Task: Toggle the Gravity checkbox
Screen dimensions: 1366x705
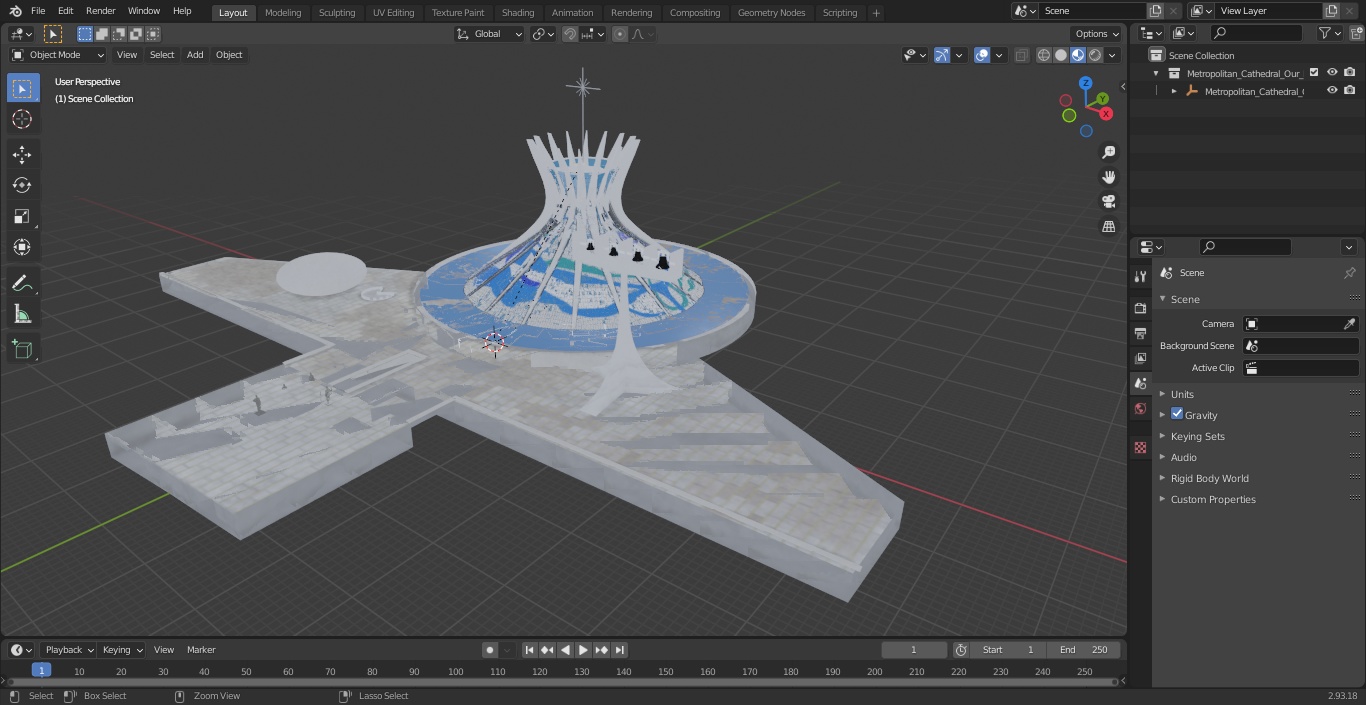Action: point(1177,414)
